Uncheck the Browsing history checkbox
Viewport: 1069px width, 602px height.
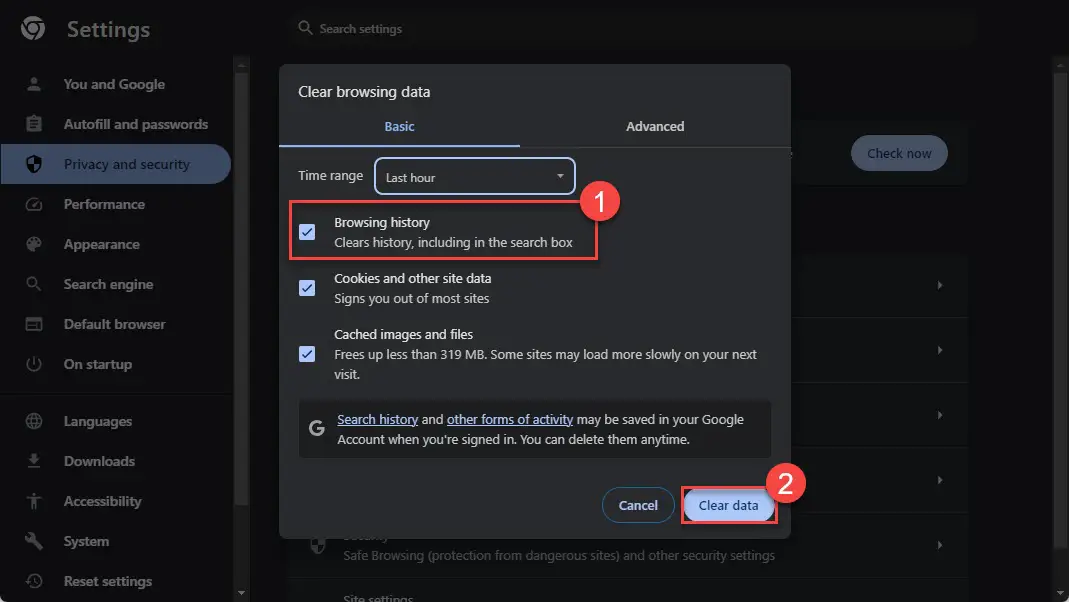(306, 232)
